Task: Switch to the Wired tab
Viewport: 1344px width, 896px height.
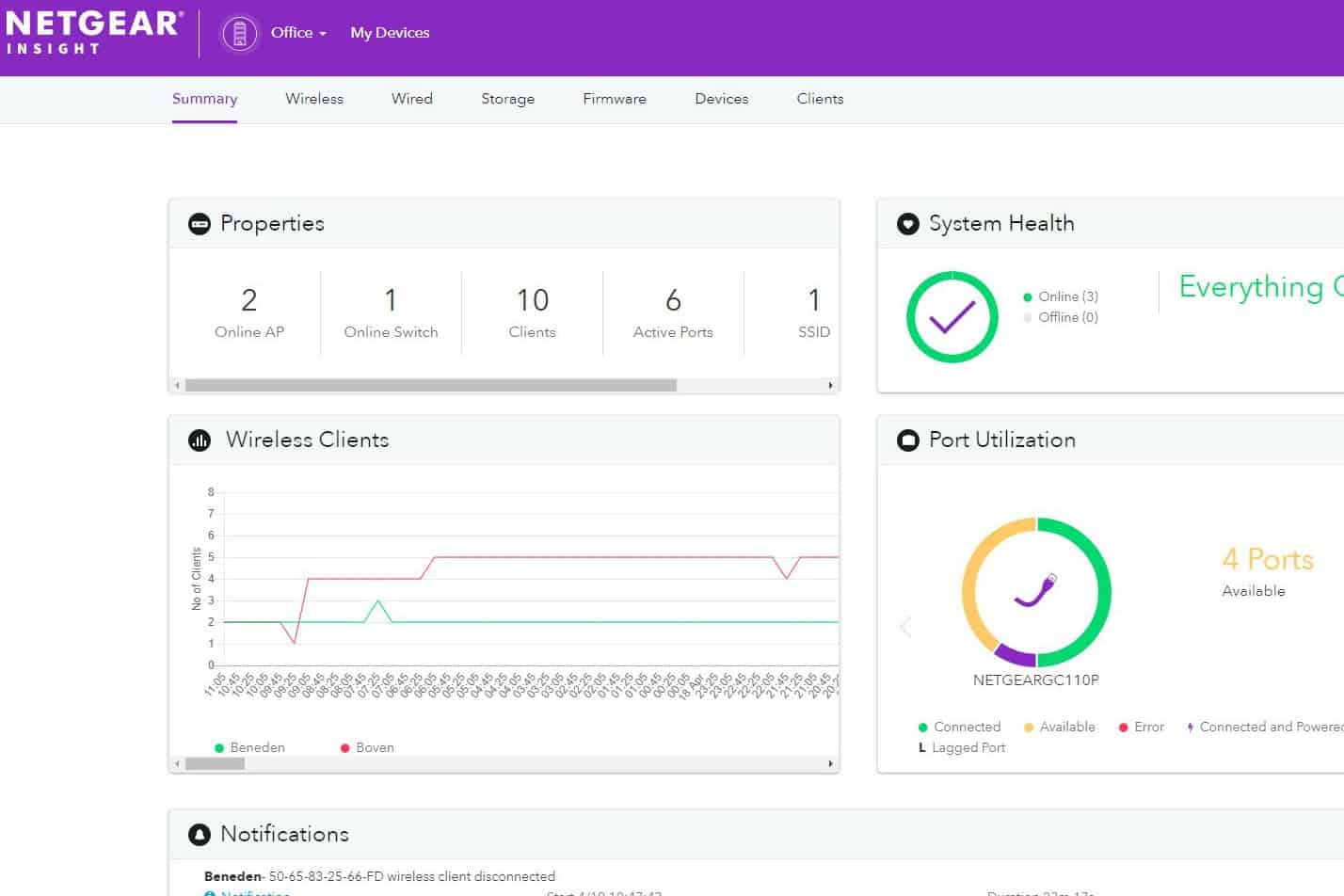Action: [x=412, y=99]
